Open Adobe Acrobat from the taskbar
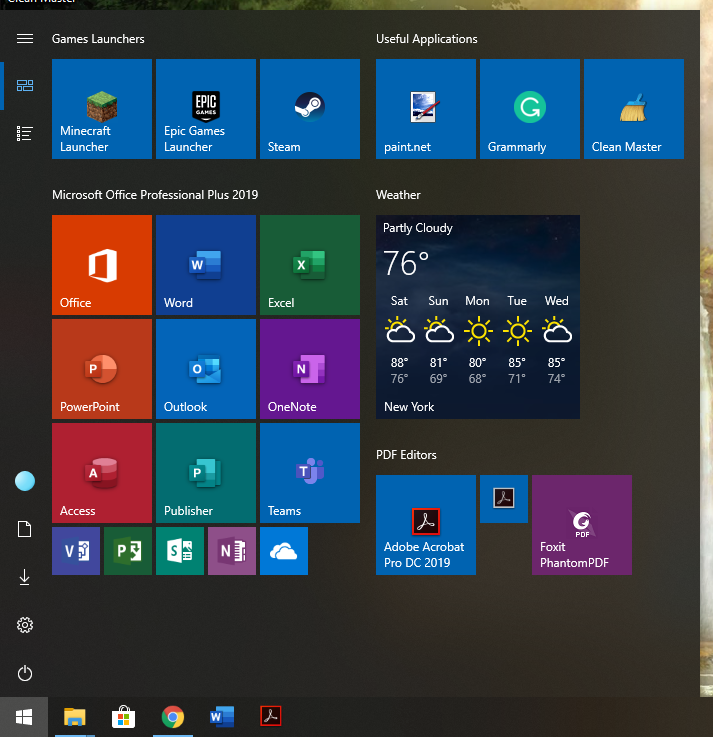The image size is (713, 737). 271,717
